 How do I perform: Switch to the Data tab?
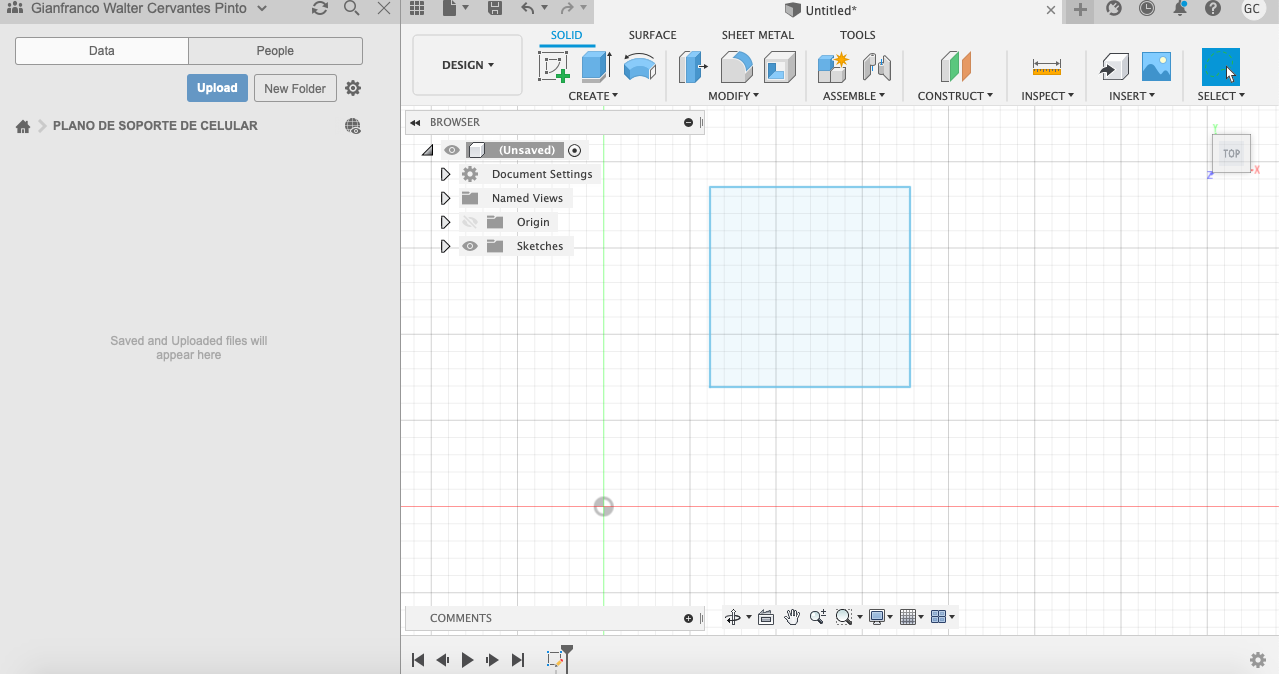[x=102, y=51]
